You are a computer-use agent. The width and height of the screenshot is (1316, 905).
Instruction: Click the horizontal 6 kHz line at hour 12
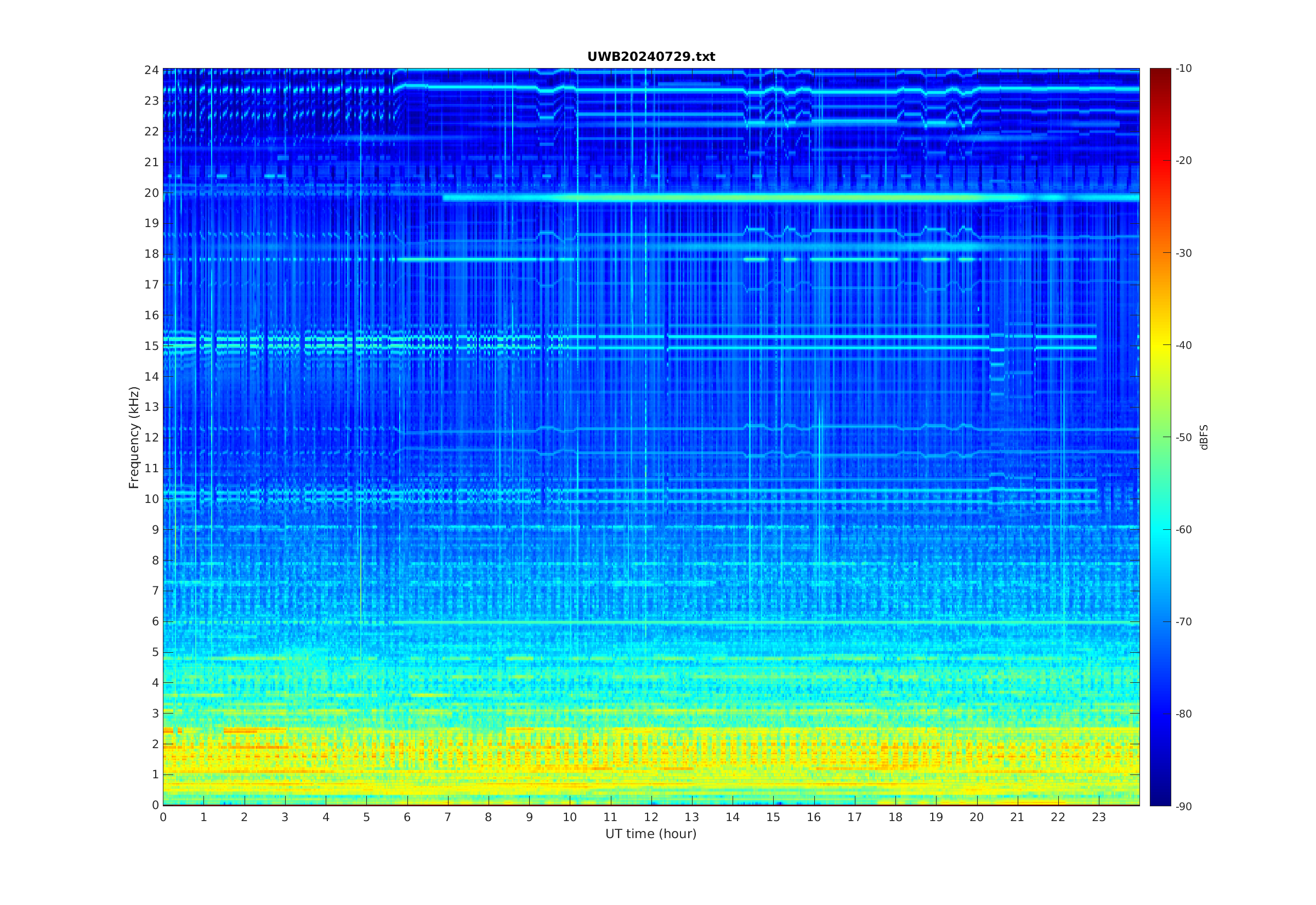tap(651, 623)
